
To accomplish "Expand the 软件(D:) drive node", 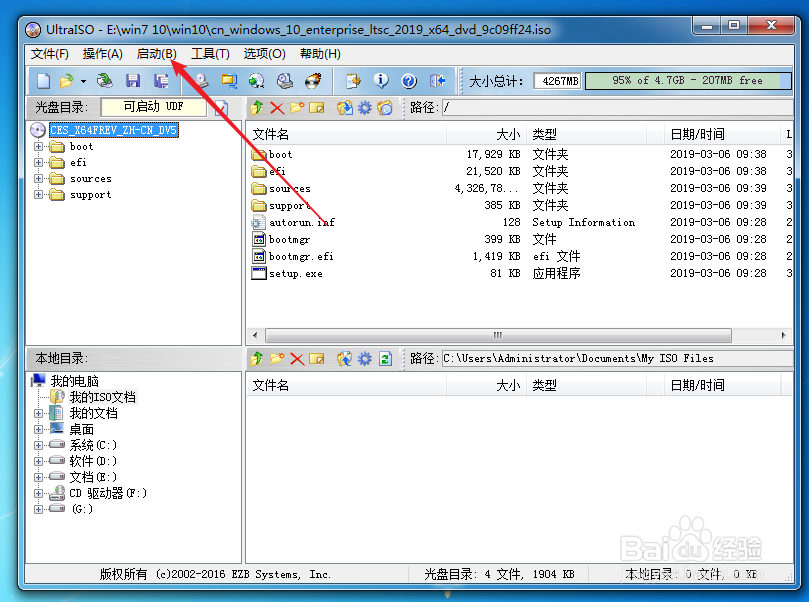I will click(39, 461).
